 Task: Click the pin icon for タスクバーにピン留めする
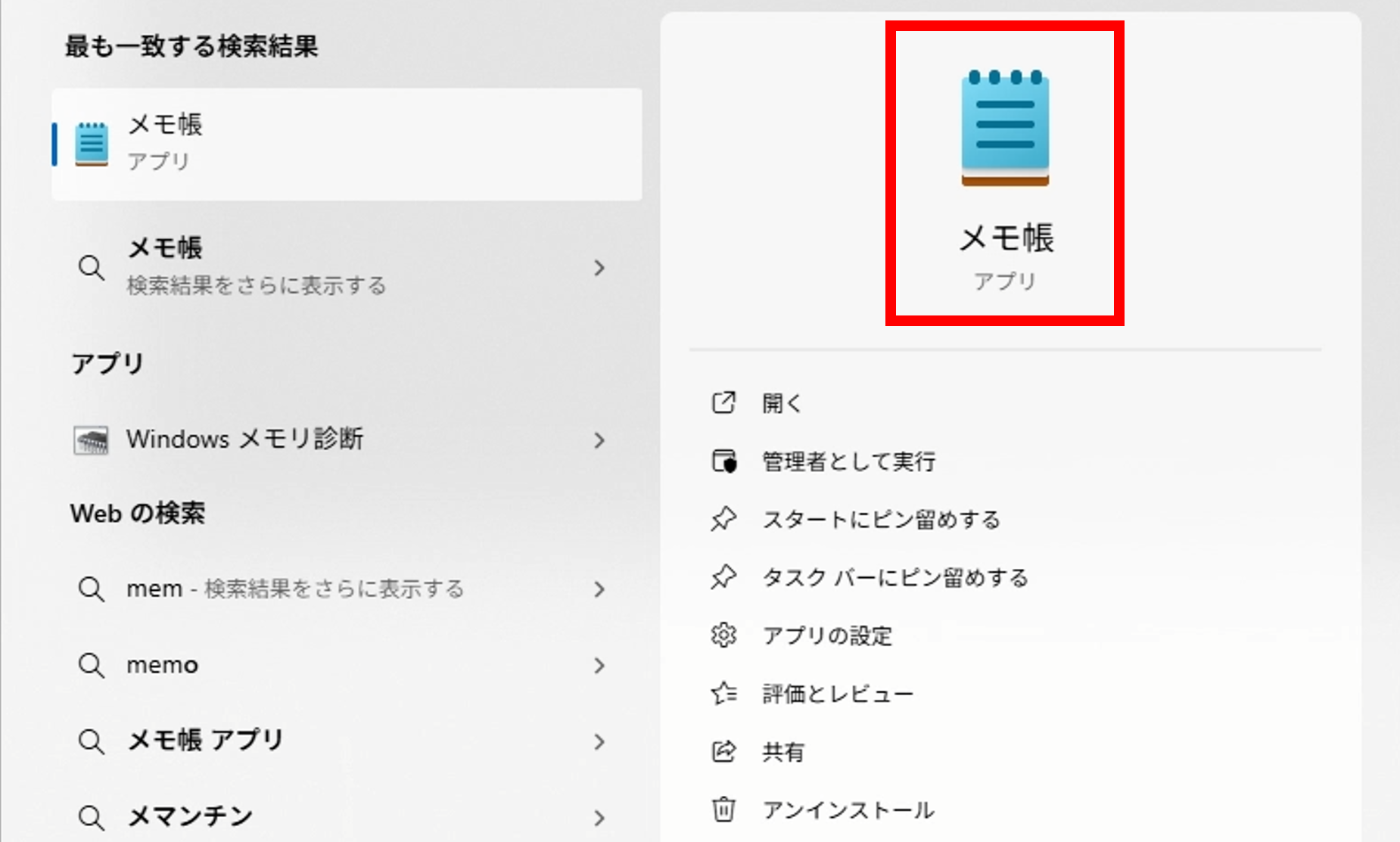coord(724,577)
